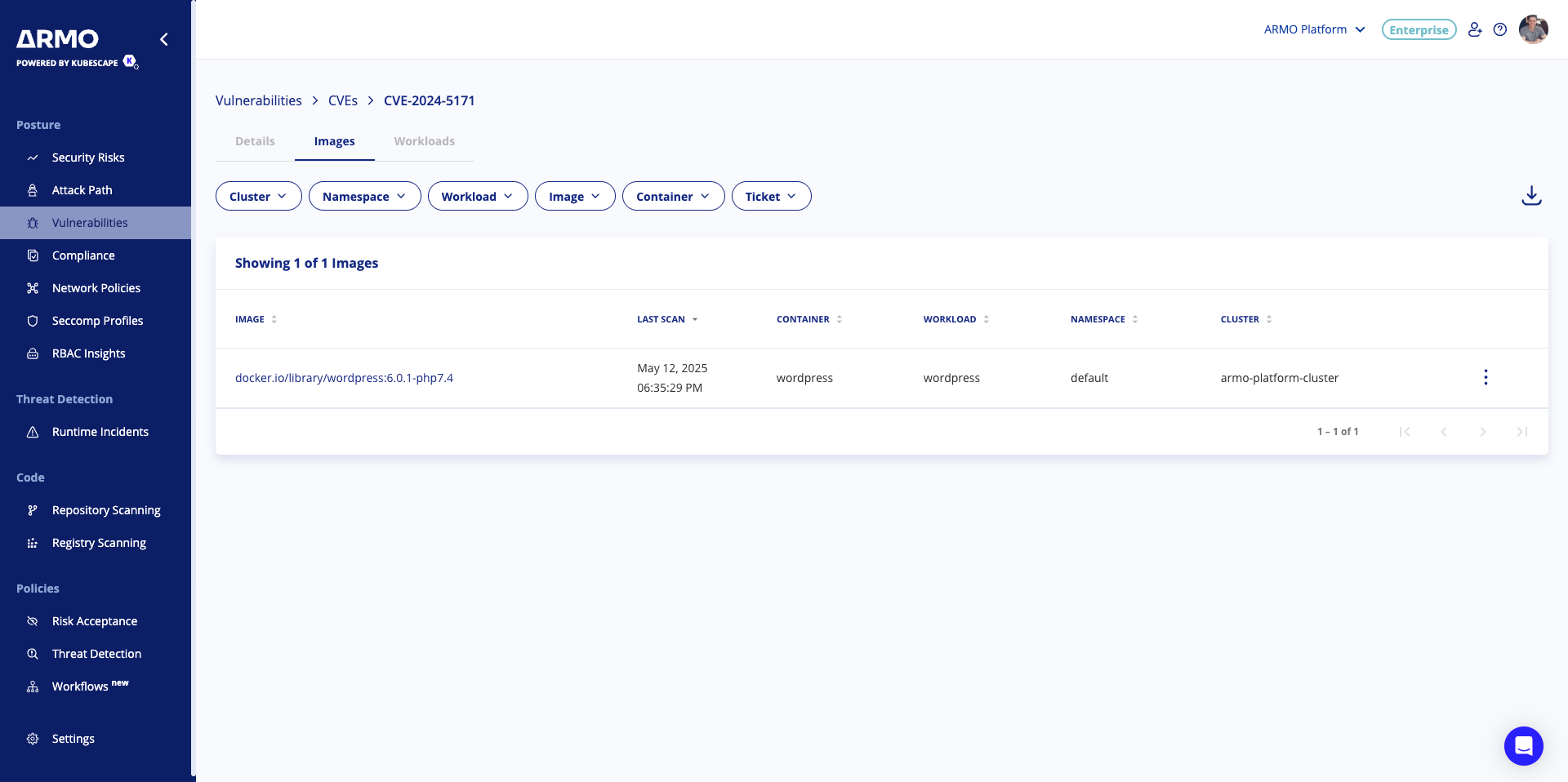Click the 1 – 1 of 1 pagination text
The image size is (1568, 782).
point(1338,432)
